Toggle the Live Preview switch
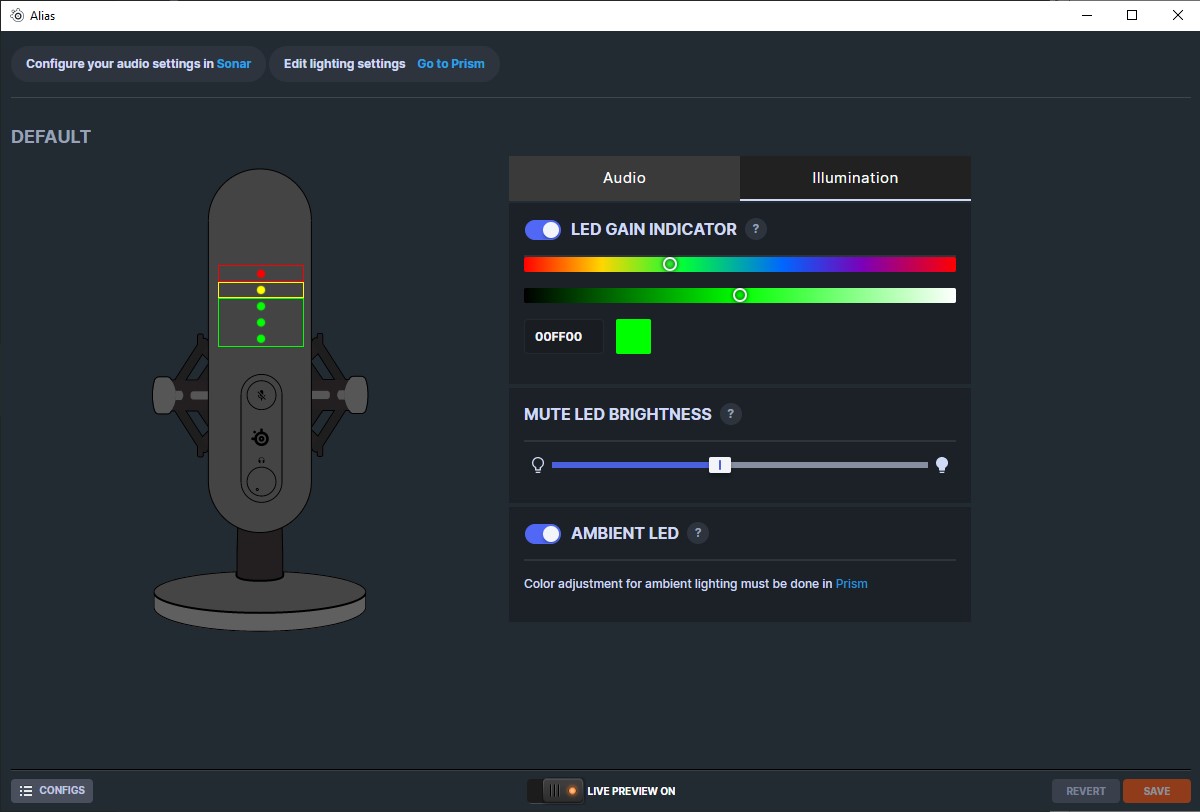The width and height of the screenshot is (1200, 812). 556,790
